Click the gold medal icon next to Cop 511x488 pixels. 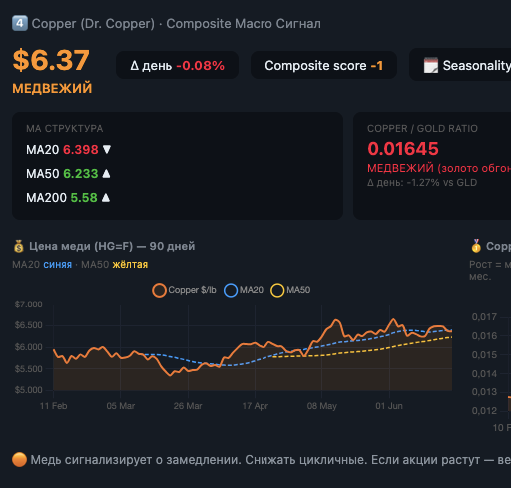point(476,246)
